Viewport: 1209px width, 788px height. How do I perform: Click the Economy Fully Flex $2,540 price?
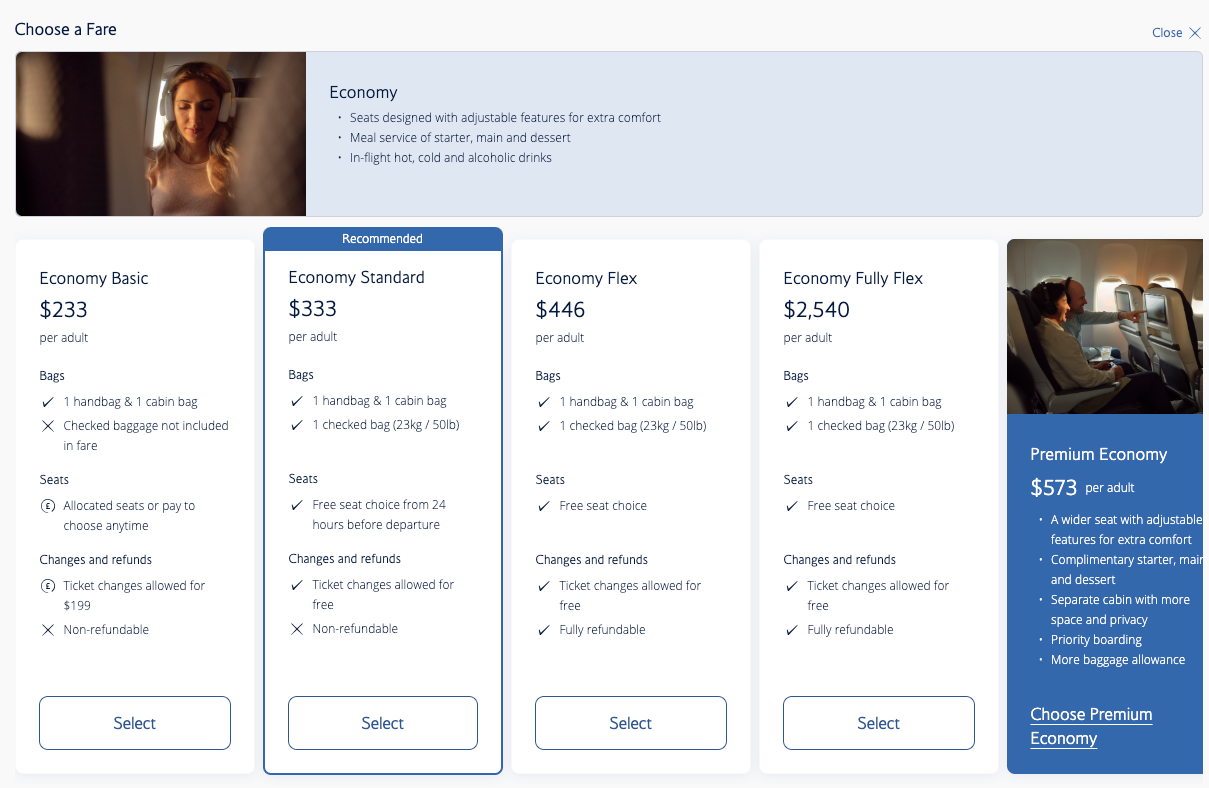[817, 309]
